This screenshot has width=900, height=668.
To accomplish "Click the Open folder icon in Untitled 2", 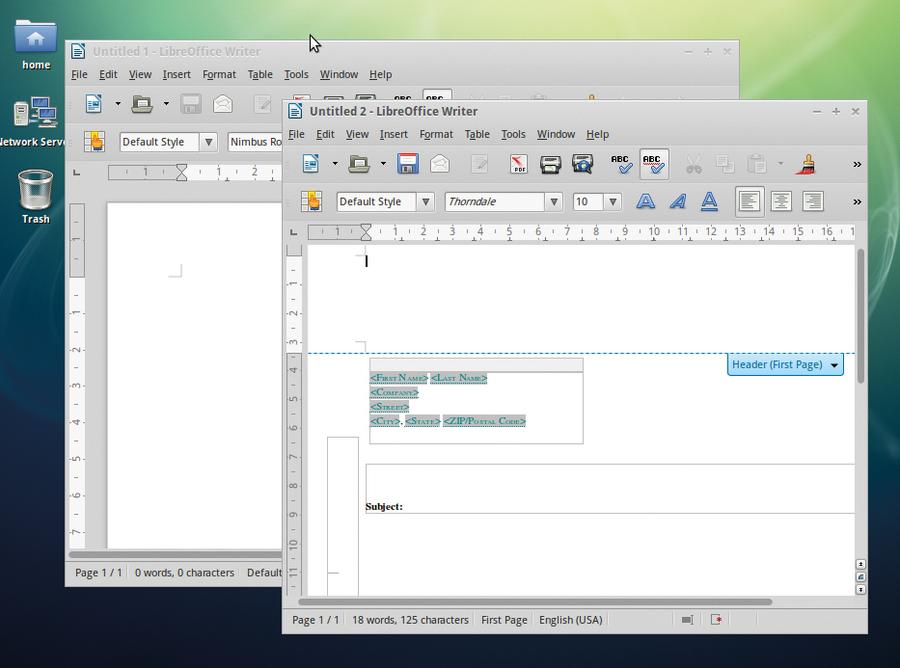I will 359,164.
